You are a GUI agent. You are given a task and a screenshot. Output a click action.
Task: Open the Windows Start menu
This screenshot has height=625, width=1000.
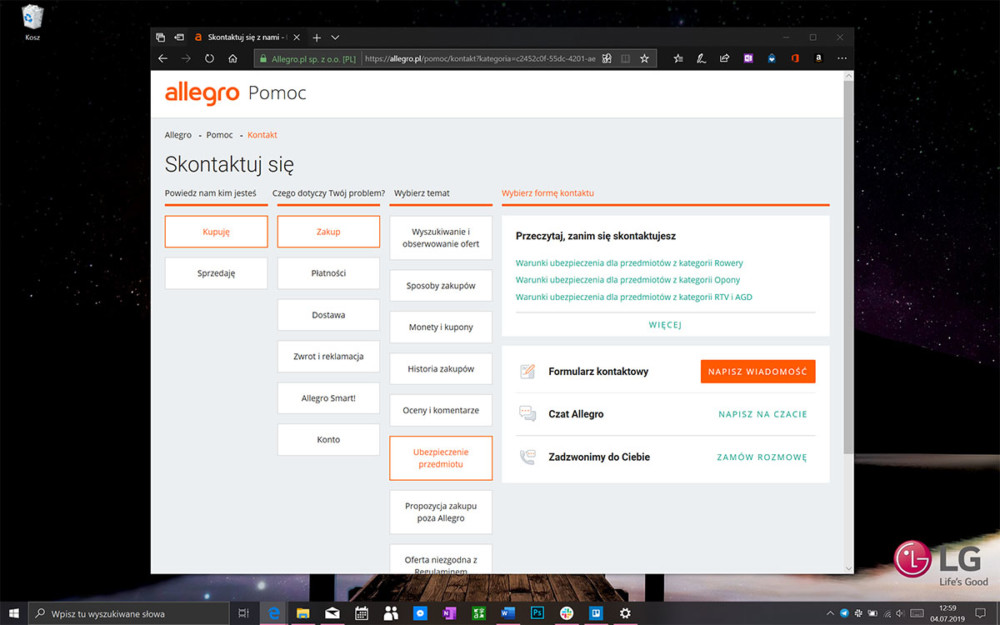pos(13,614)
